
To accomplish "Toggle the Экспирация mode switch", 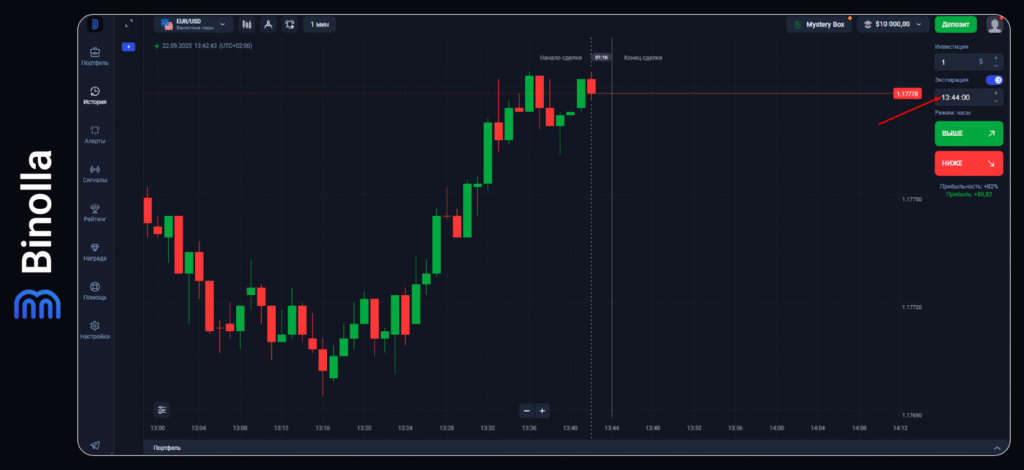I will click(x=993, y=79).
